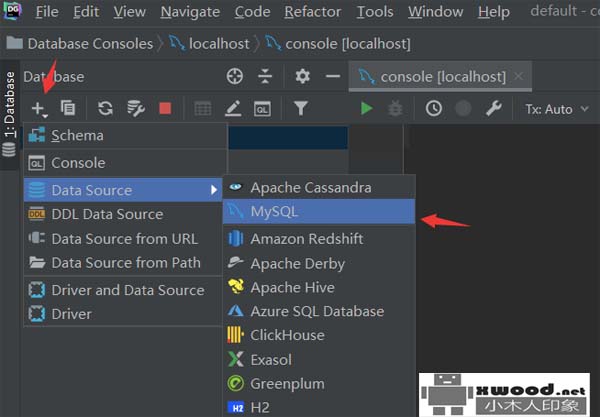600x417 pixels.
Task: Close the console [localhost] tab
Action: 518,76
